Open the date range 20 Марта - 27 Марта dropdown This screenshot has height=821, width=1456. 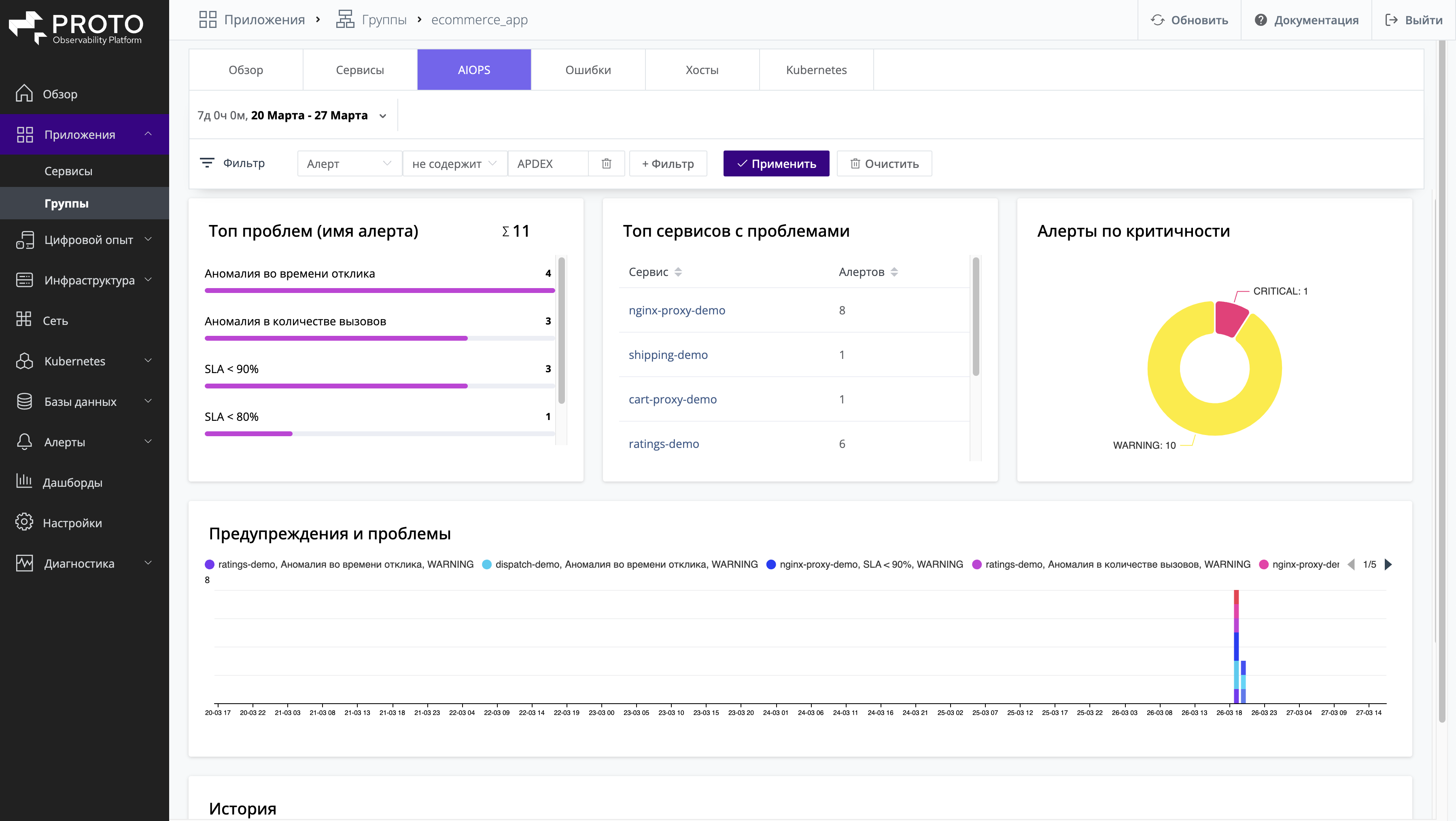292,115
